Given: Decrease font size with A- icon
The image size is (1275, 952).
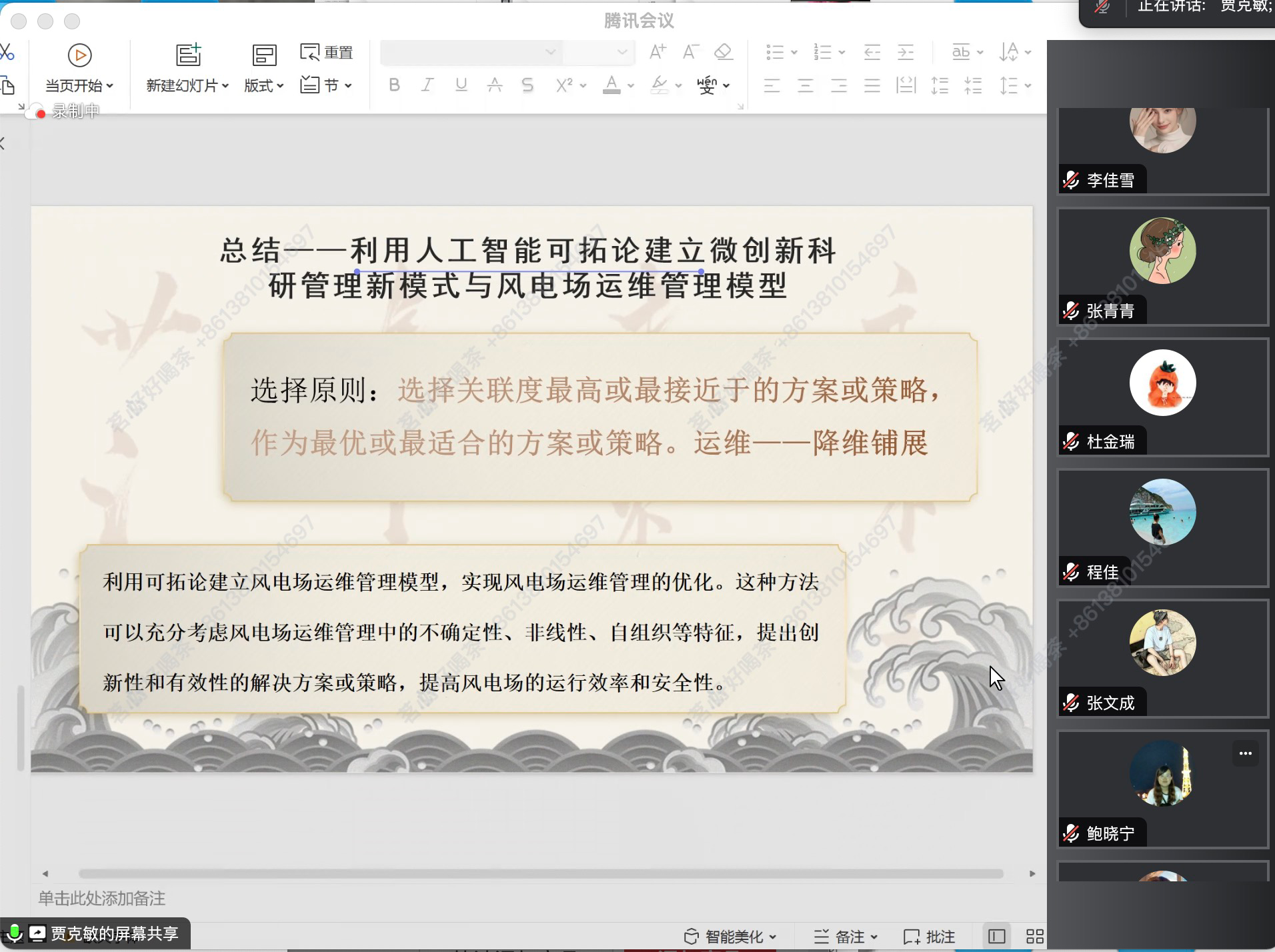Looking at the screenshot, I should pyautogui.click(x=690, y=52).
